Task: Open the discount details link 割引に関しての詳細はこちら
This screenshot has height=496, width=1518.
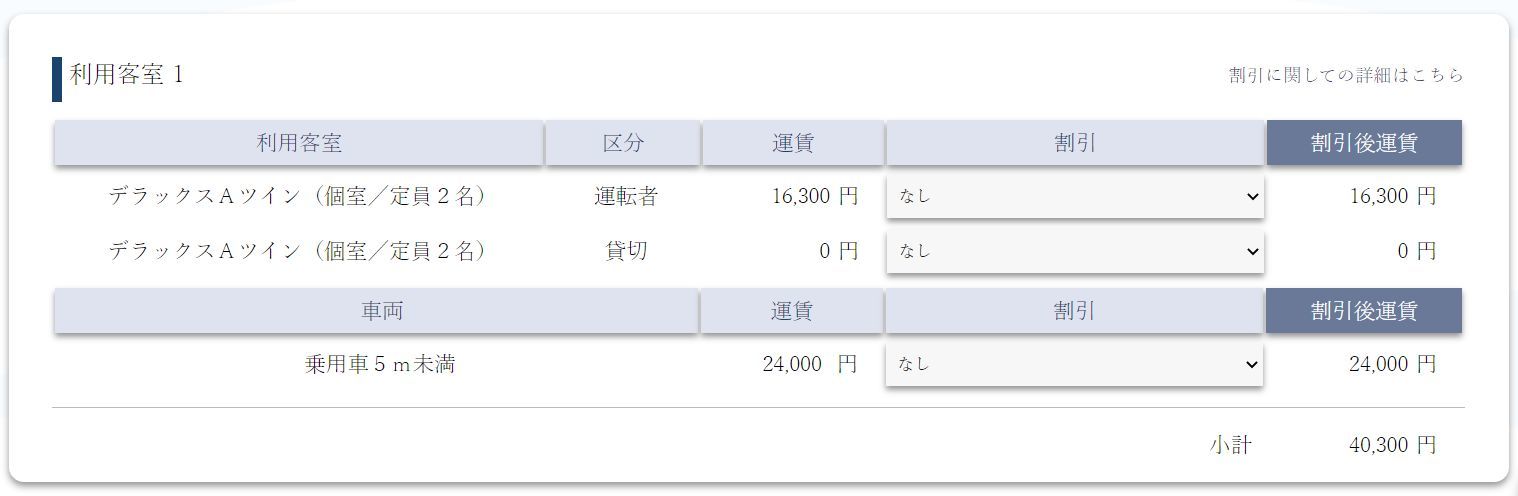Action: pyautogui.click(x=1345, y=75)
